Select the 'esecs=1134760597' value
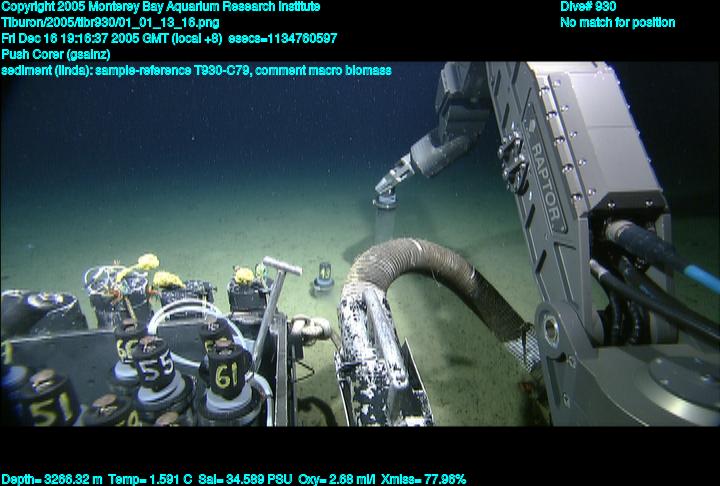 (282, 39)
